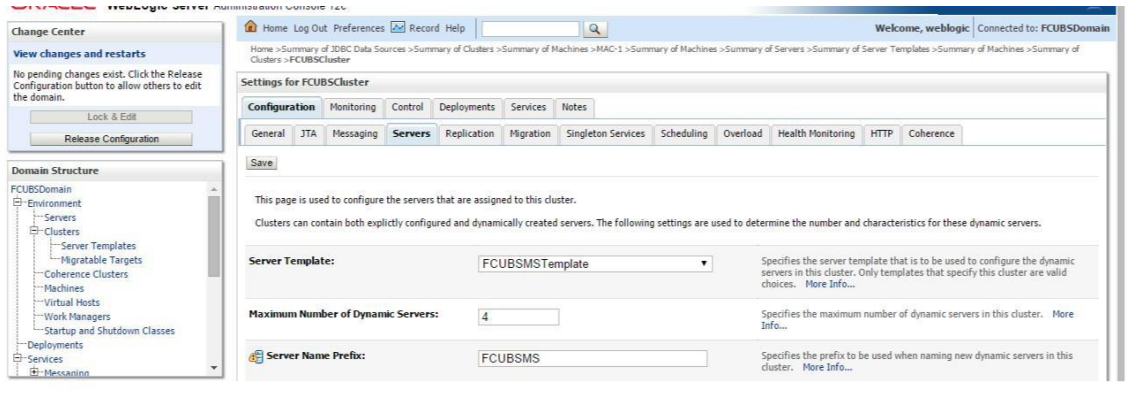Click the Domain Structure scroll down arrow

213,369
